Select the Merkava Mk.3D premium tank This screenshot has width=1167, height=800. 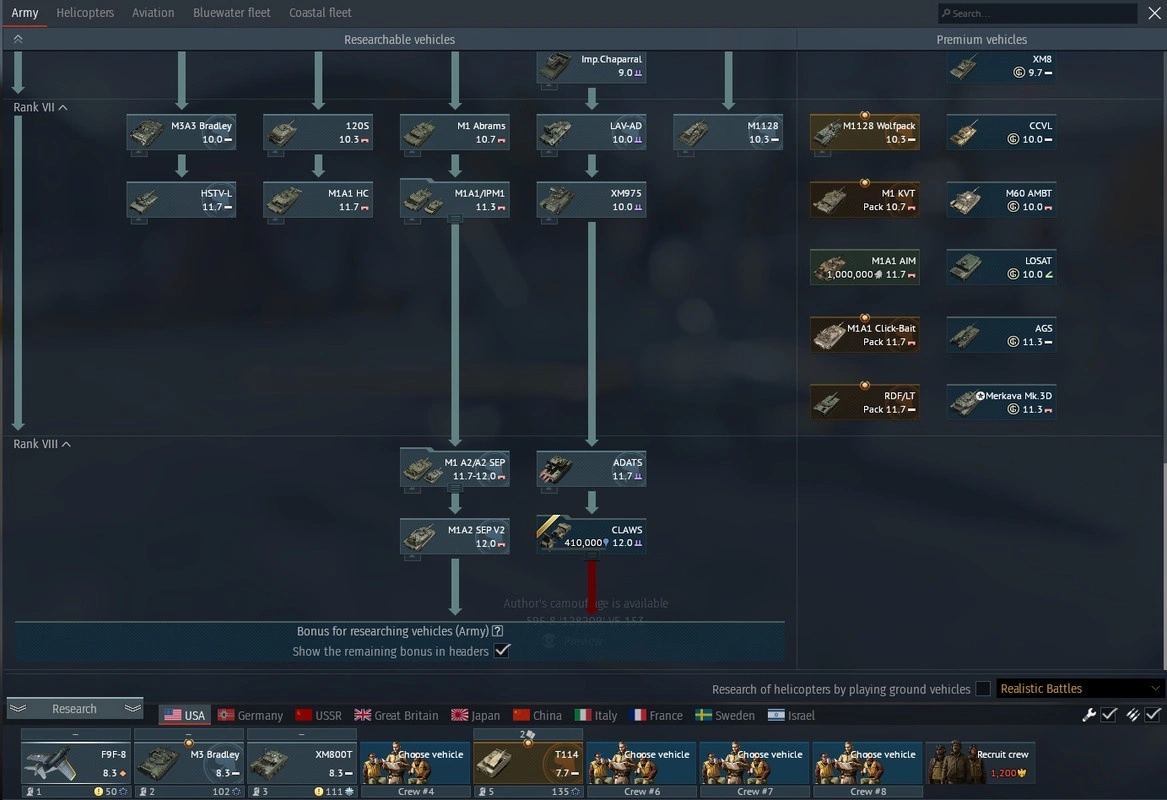[x=1001, y=402]
